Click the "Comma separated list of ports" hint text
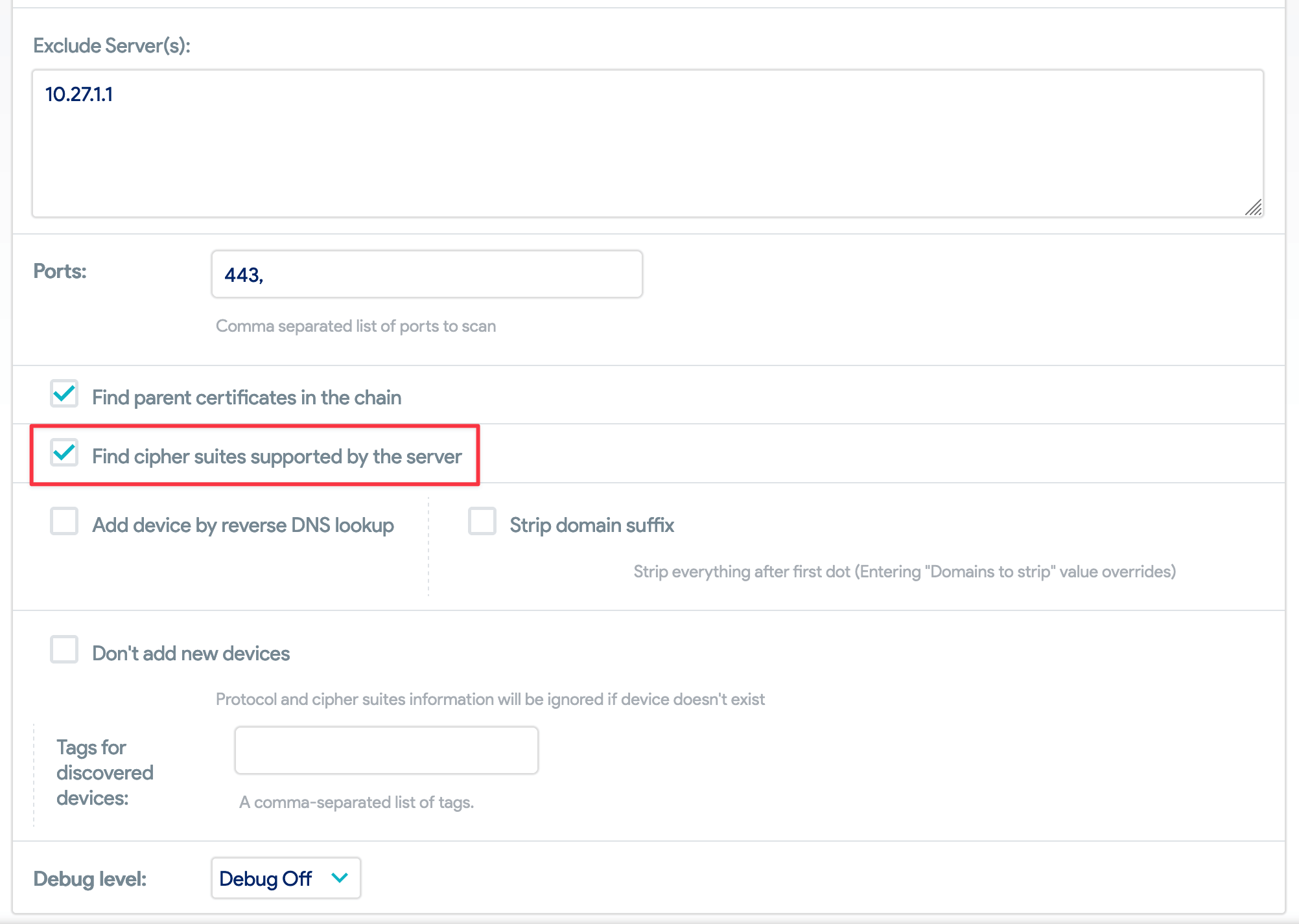 (355, 326)
